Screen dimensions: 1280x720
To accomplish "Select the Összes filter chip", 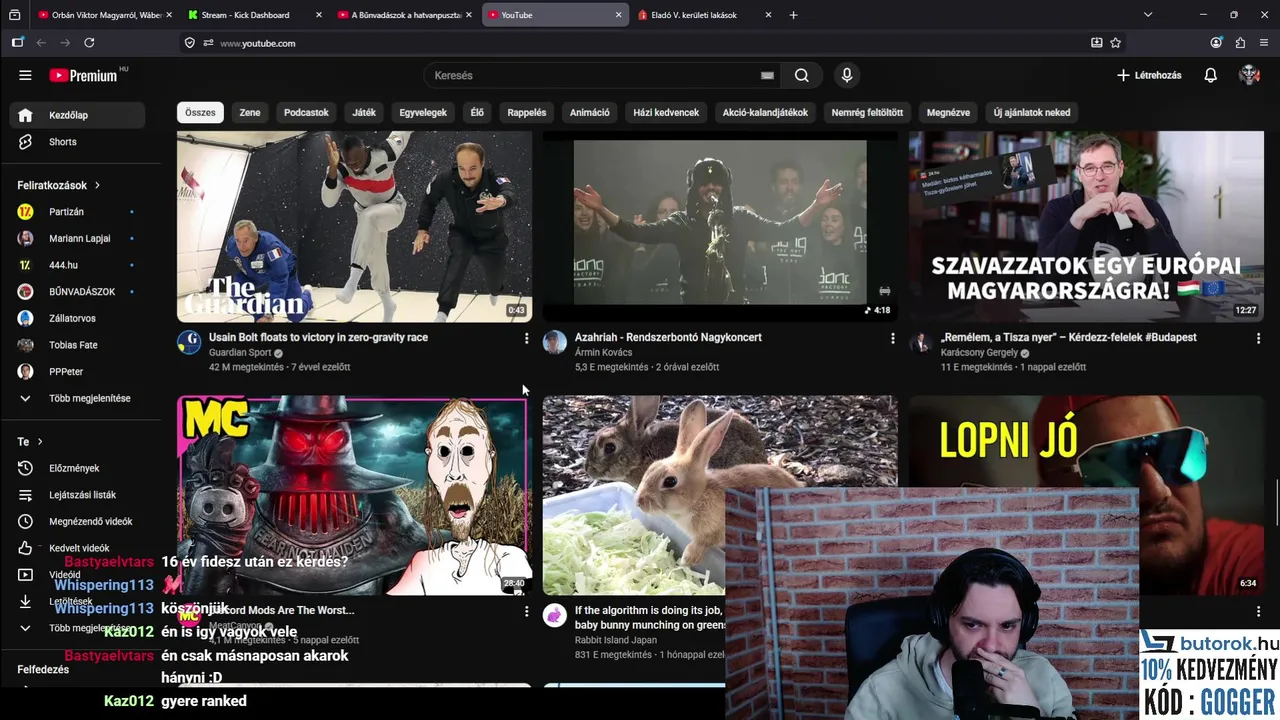I will [200, 112].
